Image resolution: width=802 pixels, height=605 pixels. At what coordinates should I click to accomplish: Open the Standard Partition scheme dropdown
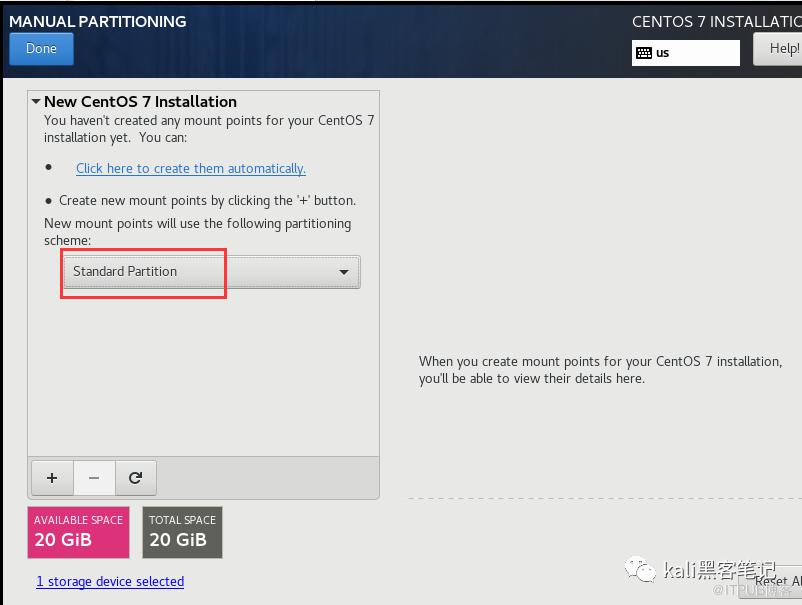click(212, 272)
